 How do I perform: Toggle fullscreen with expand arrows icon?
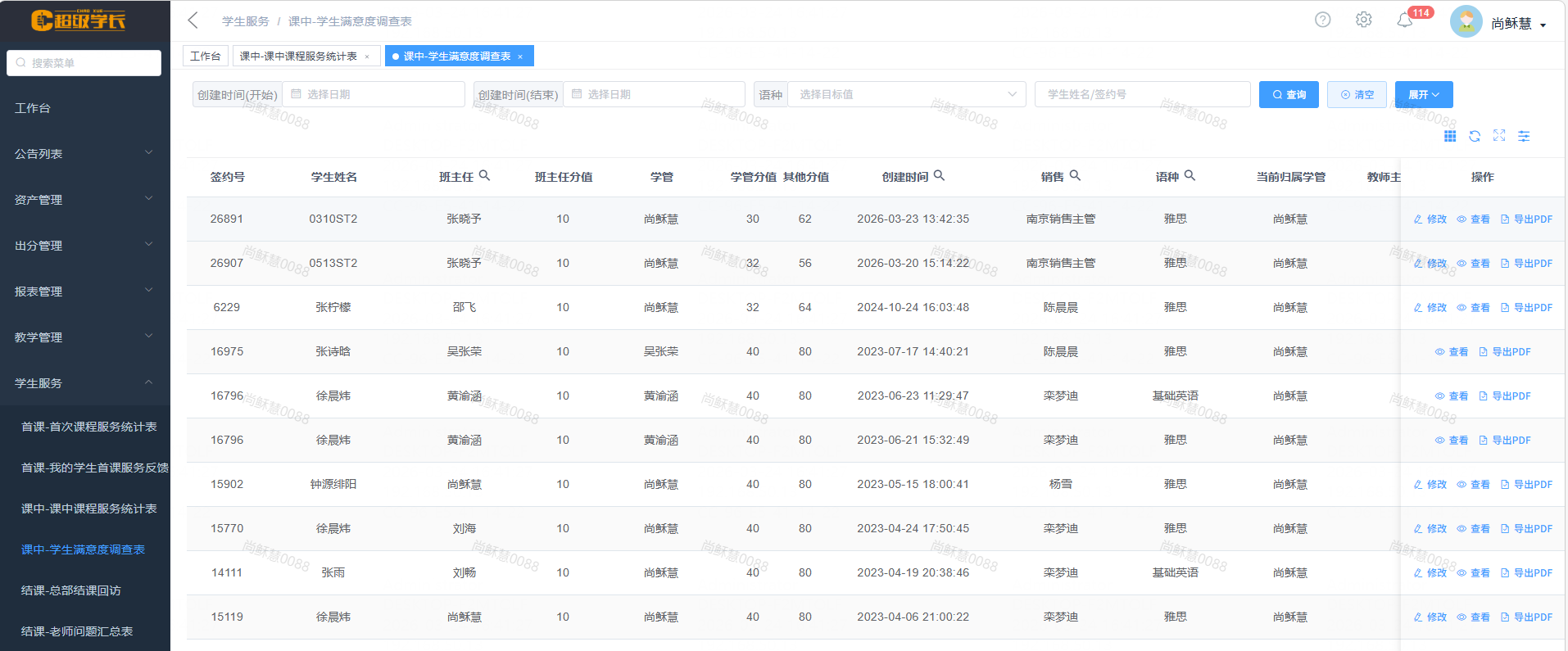click(x=1499, y=136)
